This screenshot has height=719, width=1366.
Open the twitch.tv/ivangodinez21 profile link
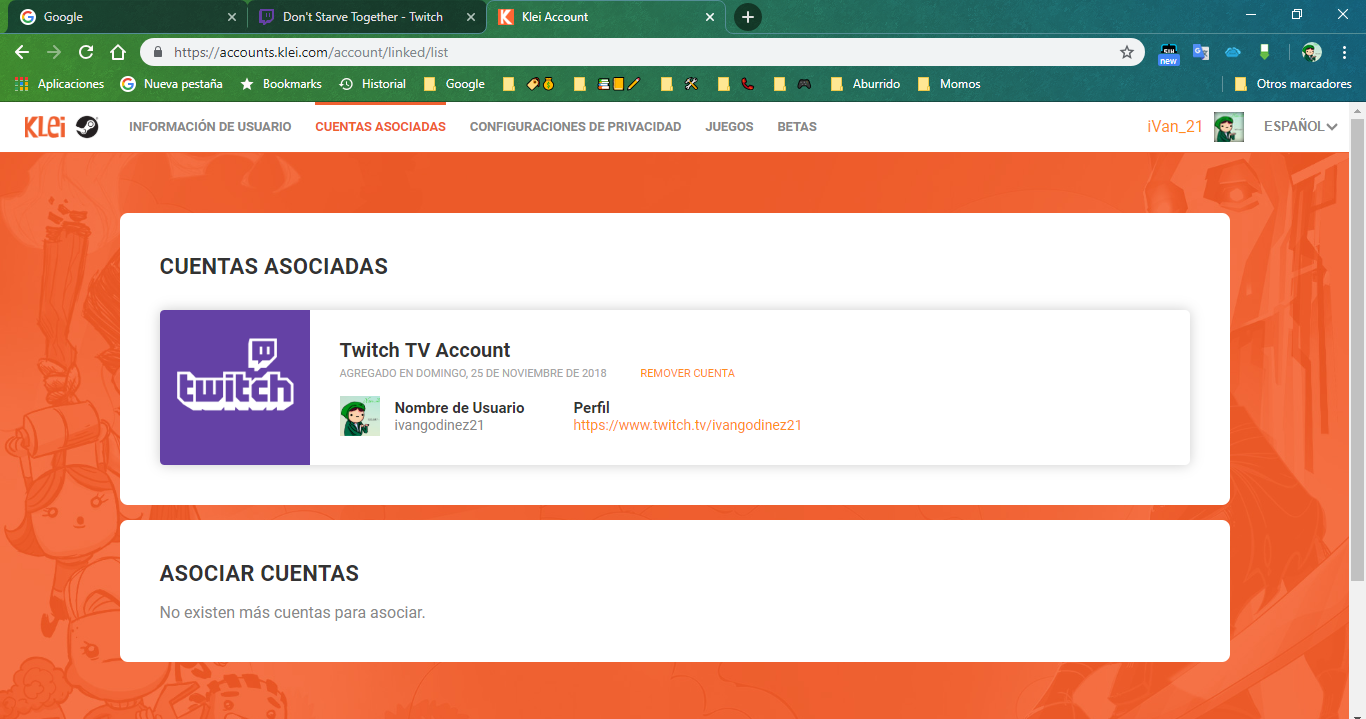coord(687,425)
